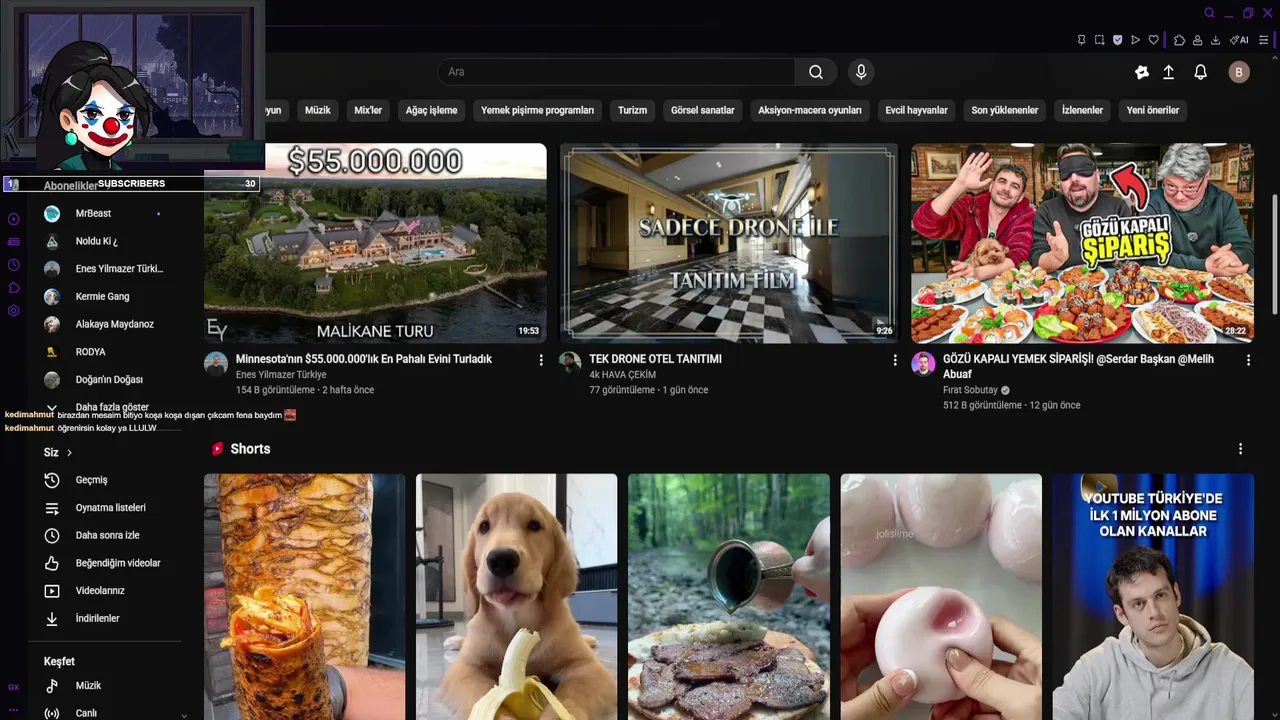Select the Turizm chip

point(632,110)
